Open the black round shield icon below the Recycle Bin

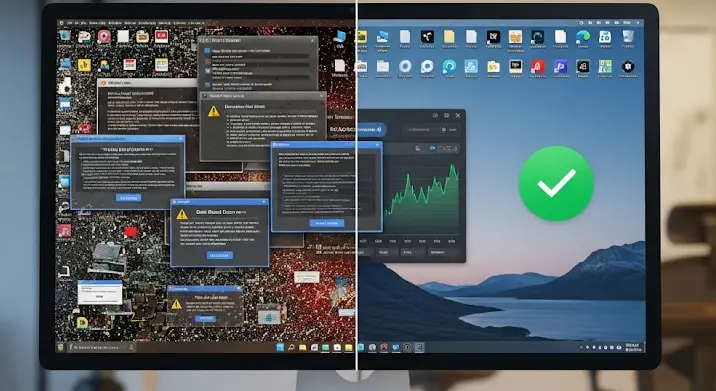click(628, 67)
